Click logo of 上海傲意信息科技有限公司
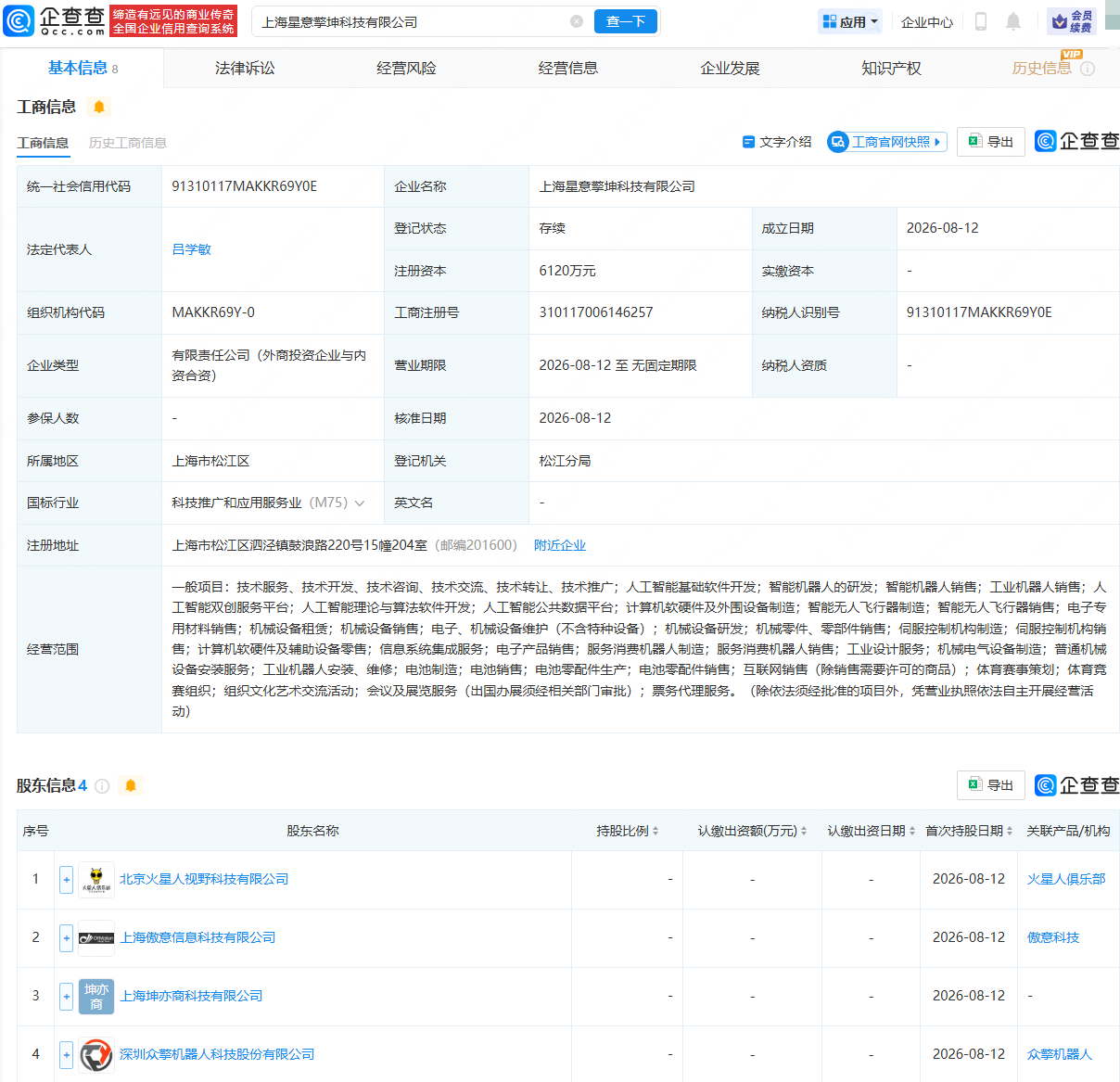The height and width of the screenshot is (1082, 1120). (96, 937)
